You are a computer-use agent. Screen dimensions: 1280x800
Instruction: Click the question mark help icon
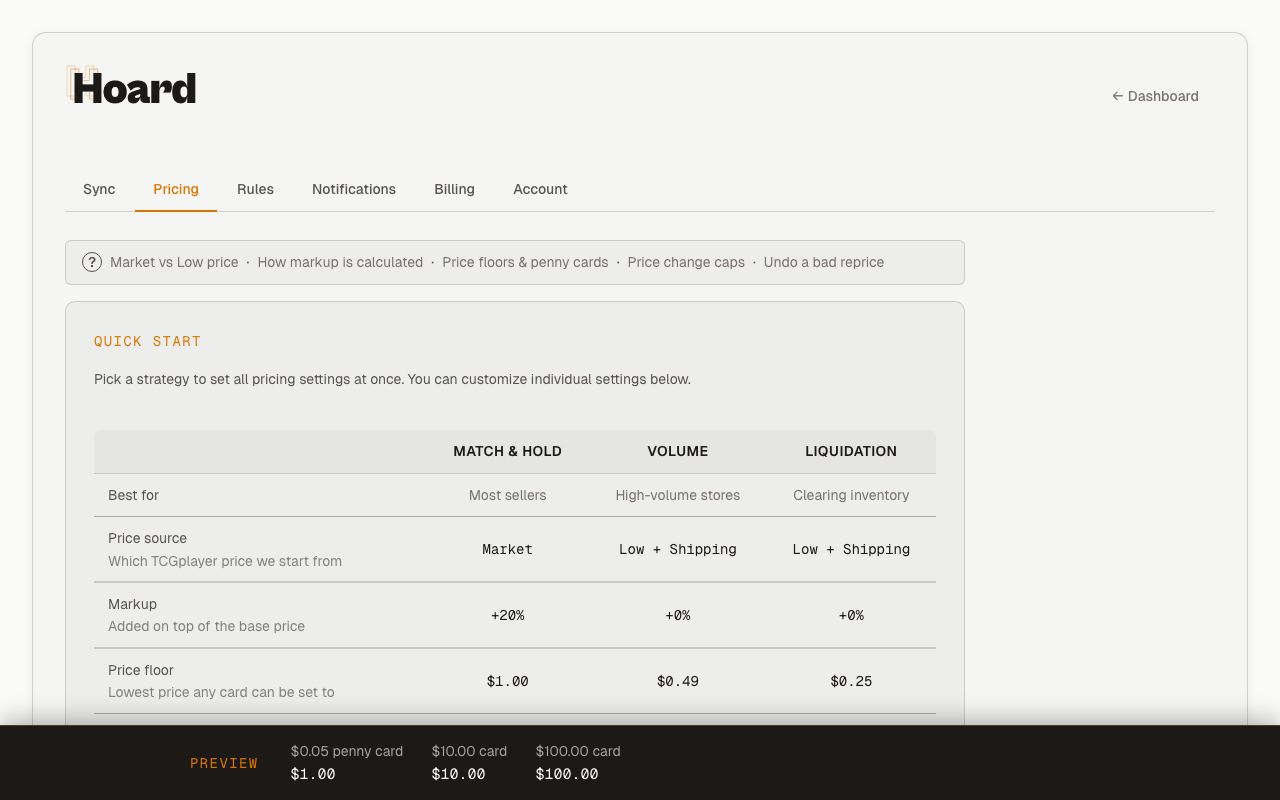tap(92, 262)
